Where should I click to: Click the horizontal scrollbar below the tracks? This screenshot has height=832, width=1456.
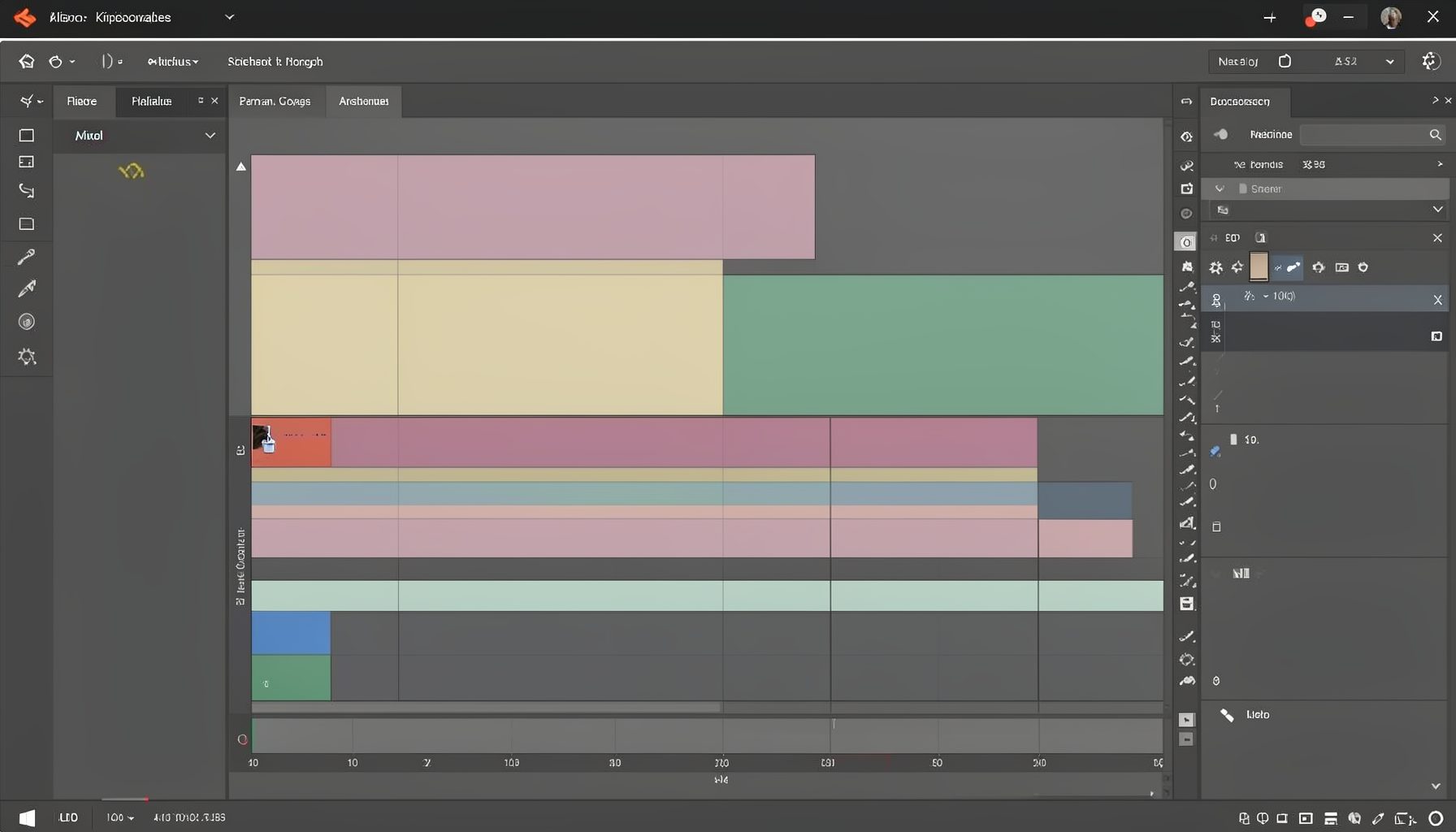[x=487, y=708]
